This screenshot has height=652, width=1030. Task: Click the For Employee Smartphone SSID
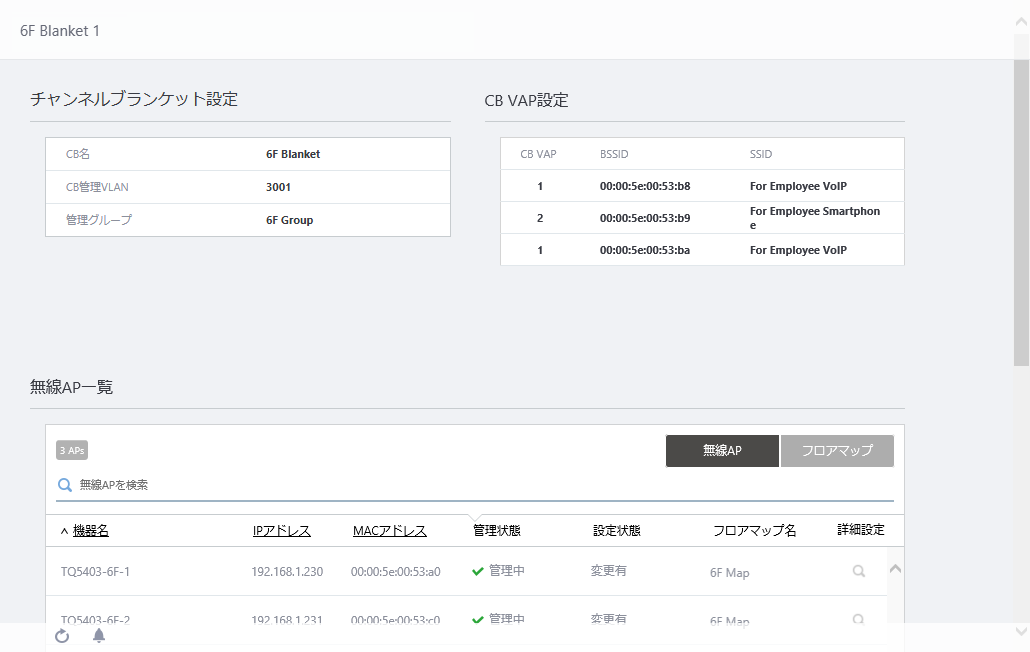[x=815, y=218]
